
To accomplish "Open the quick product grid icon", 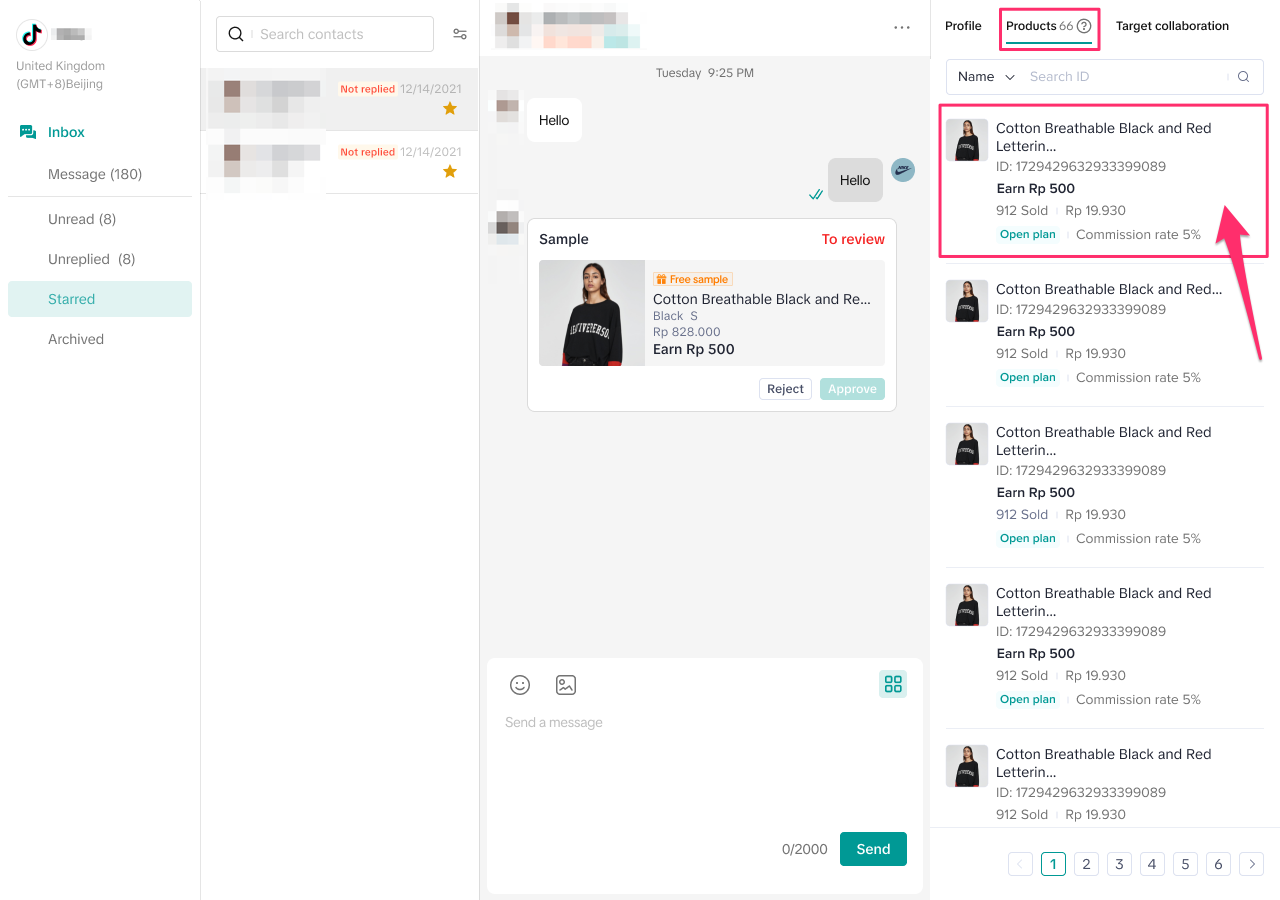I will click(893, 684).
